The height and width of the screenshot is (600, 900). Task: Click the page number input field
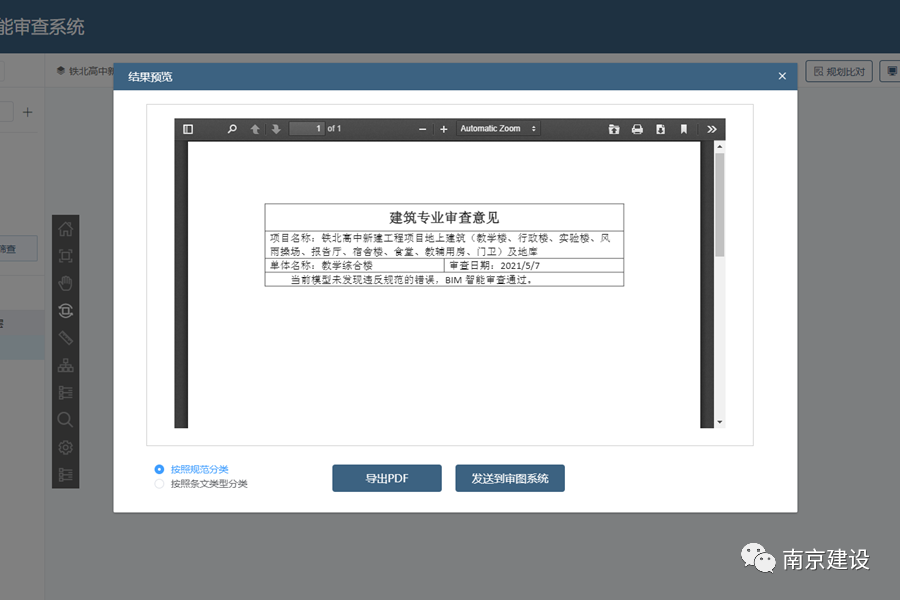[306, 128]
